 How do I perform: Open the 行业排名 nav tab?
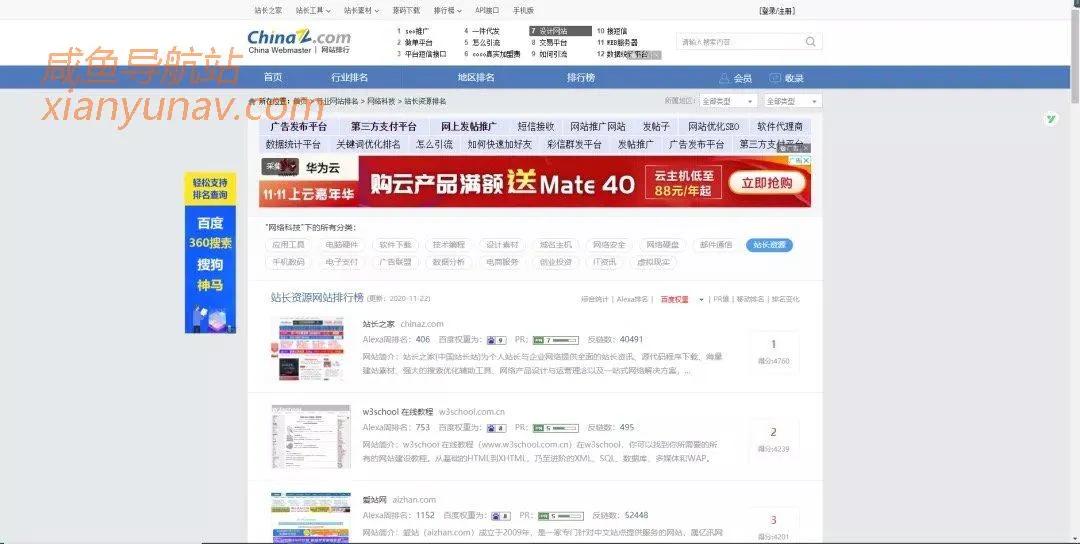click(349, 78)
